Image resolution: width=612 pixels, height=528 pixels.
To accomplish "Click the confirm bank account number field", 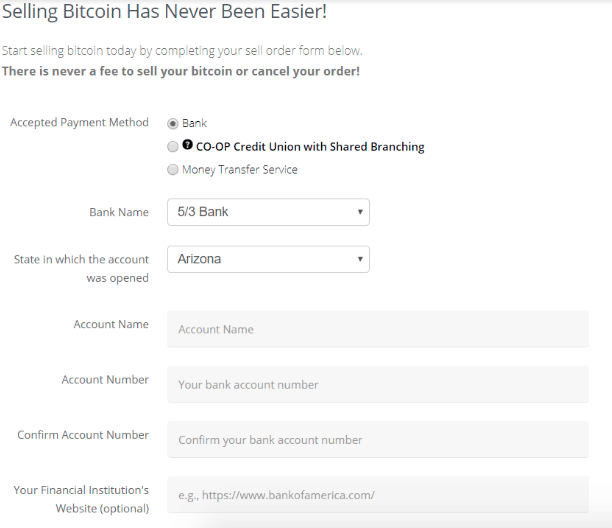I will [x=377, y=440].
